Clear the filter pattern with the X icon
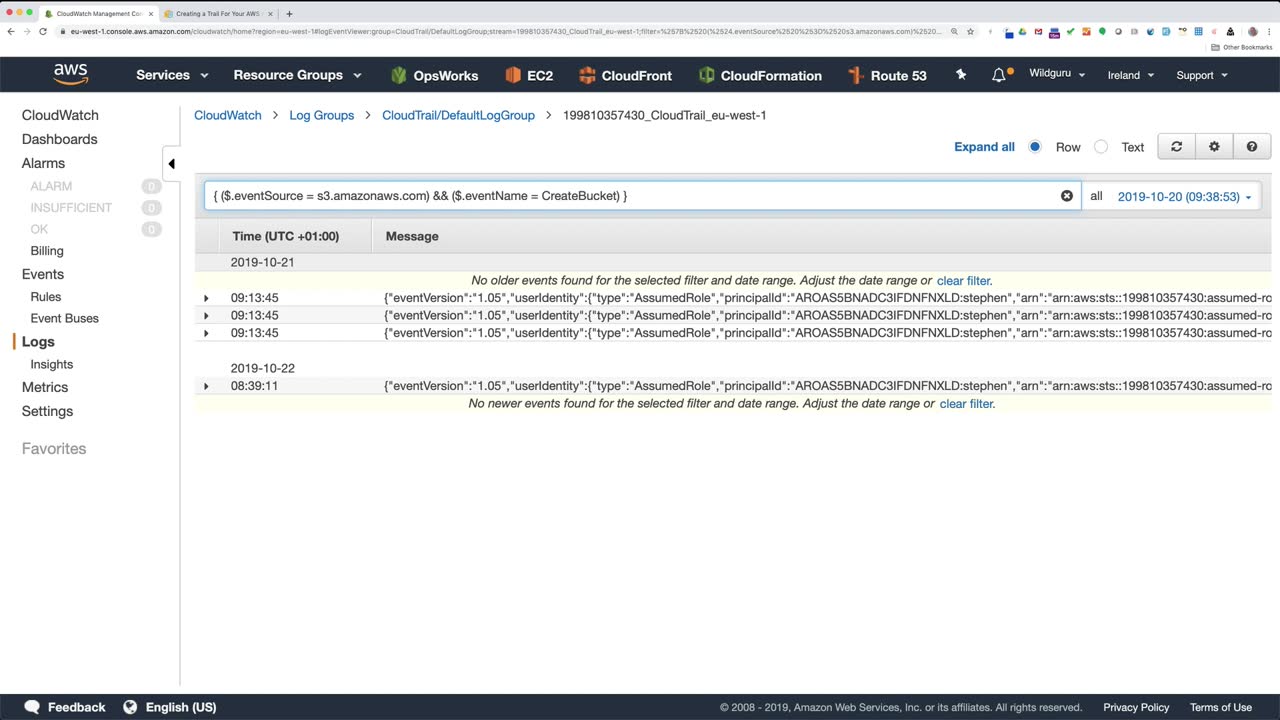The height and width of the screenshot is (720, 1280). point(1067,196)
